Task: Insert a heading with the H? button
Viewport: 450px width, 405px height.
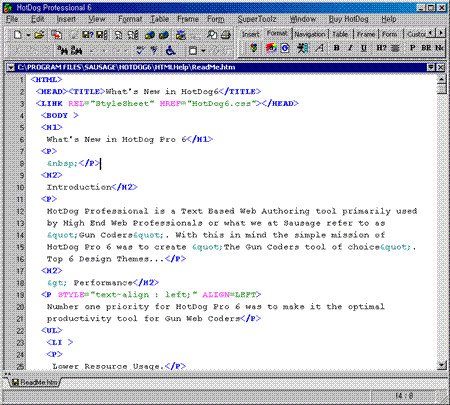Action: (381, 48)
